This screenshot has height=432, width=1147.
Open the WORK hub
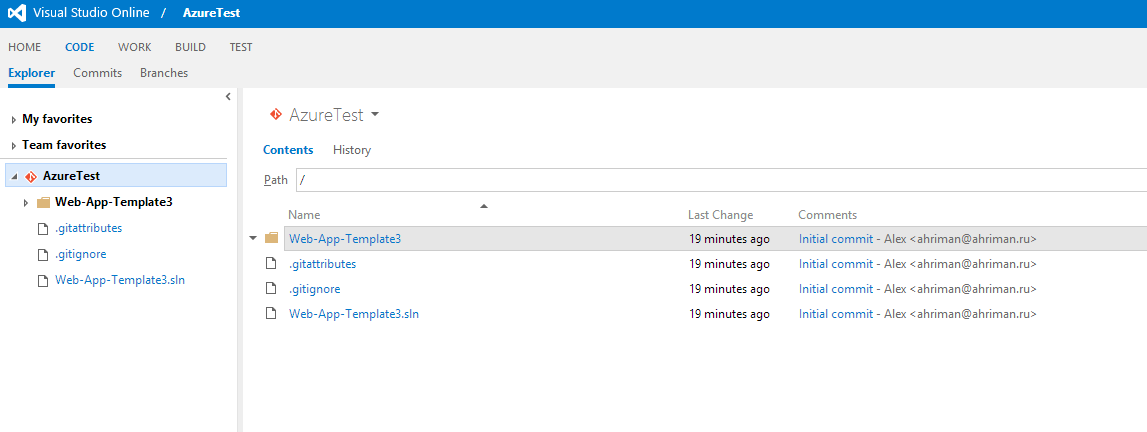(x=135, y=47)
